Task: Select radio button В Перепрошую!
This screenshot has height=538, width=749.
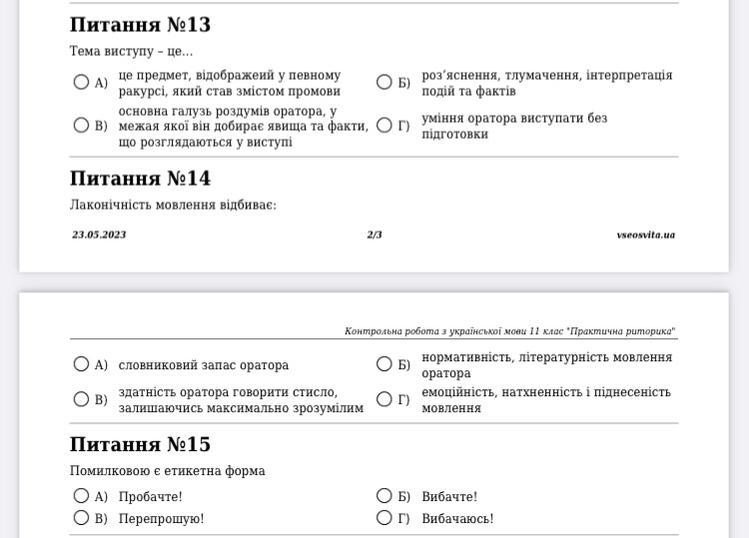Action: 81,517
